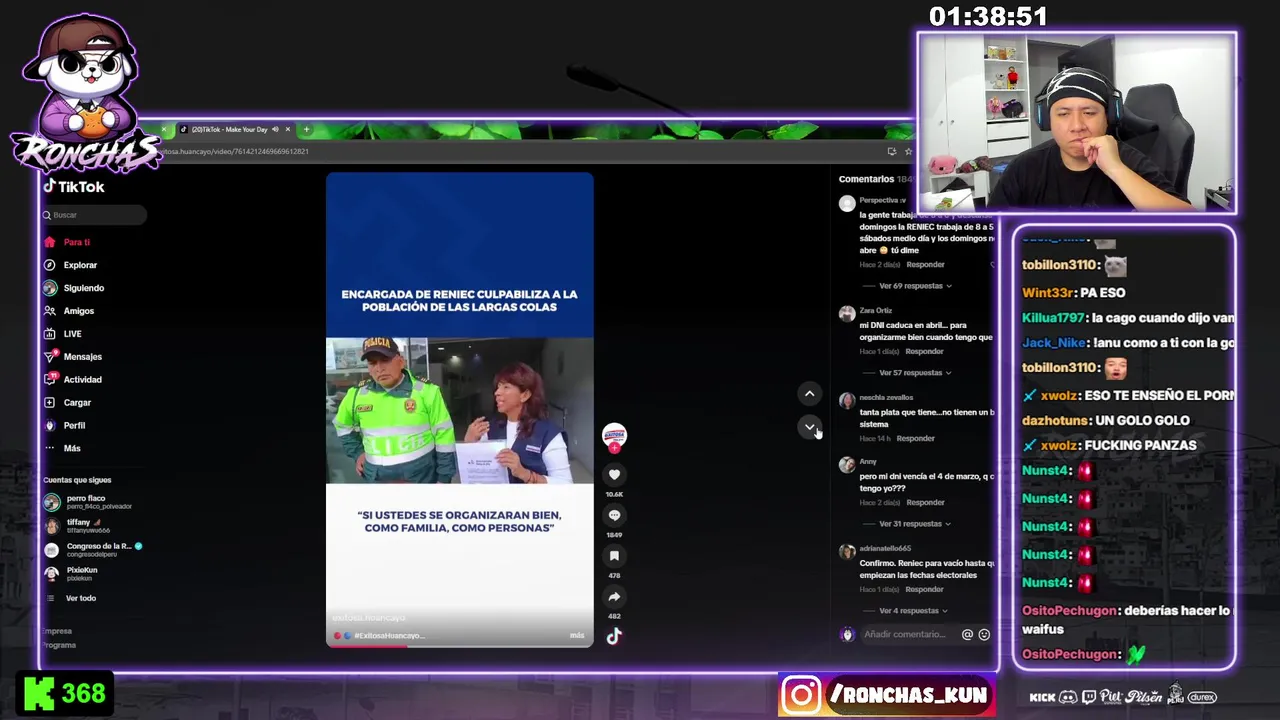Screen dimensions: 1280x720
Task: Click the browser address bar URL
Action: [236, 152]
